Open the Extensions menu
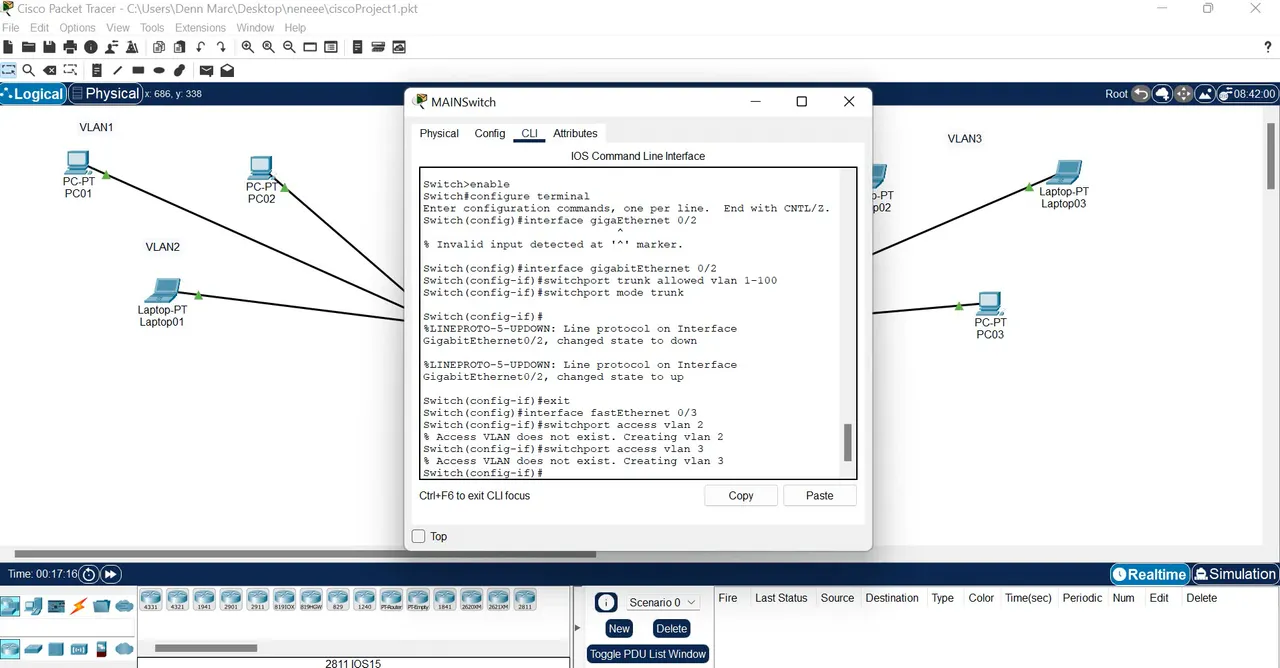1280x668 pixels. pos(200,28)
